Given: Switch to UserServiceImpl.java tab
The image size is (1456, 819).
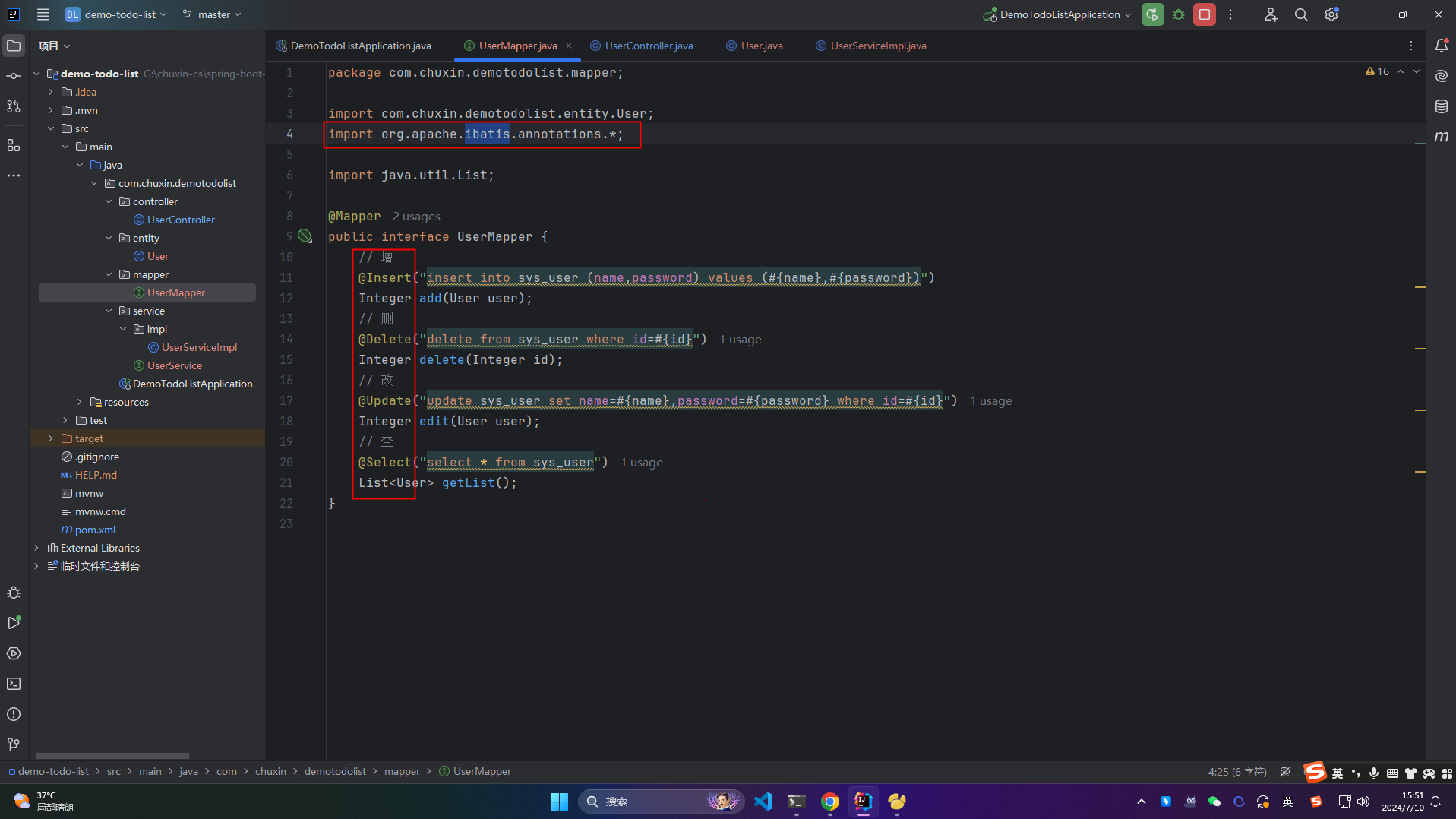Looking at the screenshot, I should click(871, 46).
